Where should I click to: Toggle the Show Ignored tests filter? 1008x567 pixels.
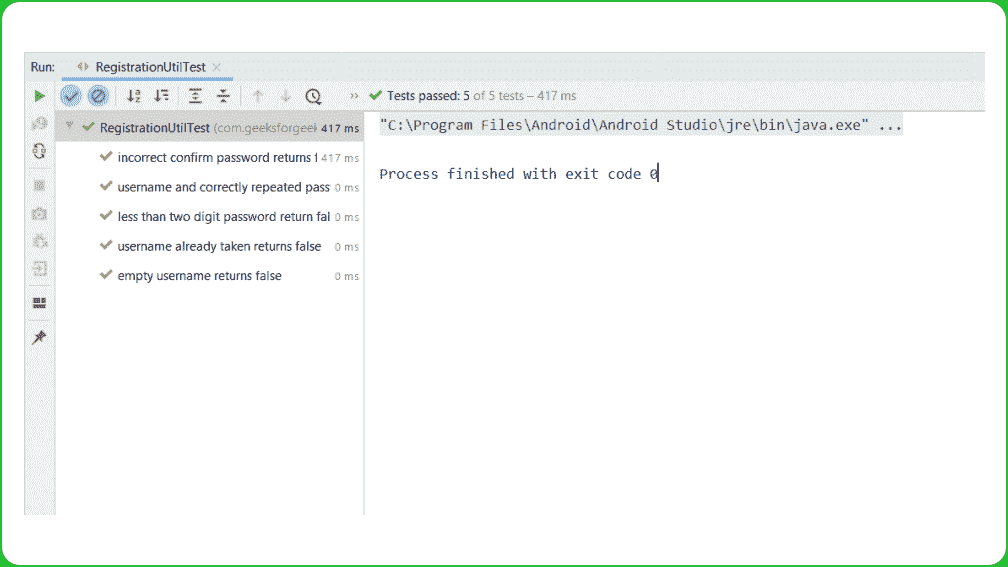97,96
